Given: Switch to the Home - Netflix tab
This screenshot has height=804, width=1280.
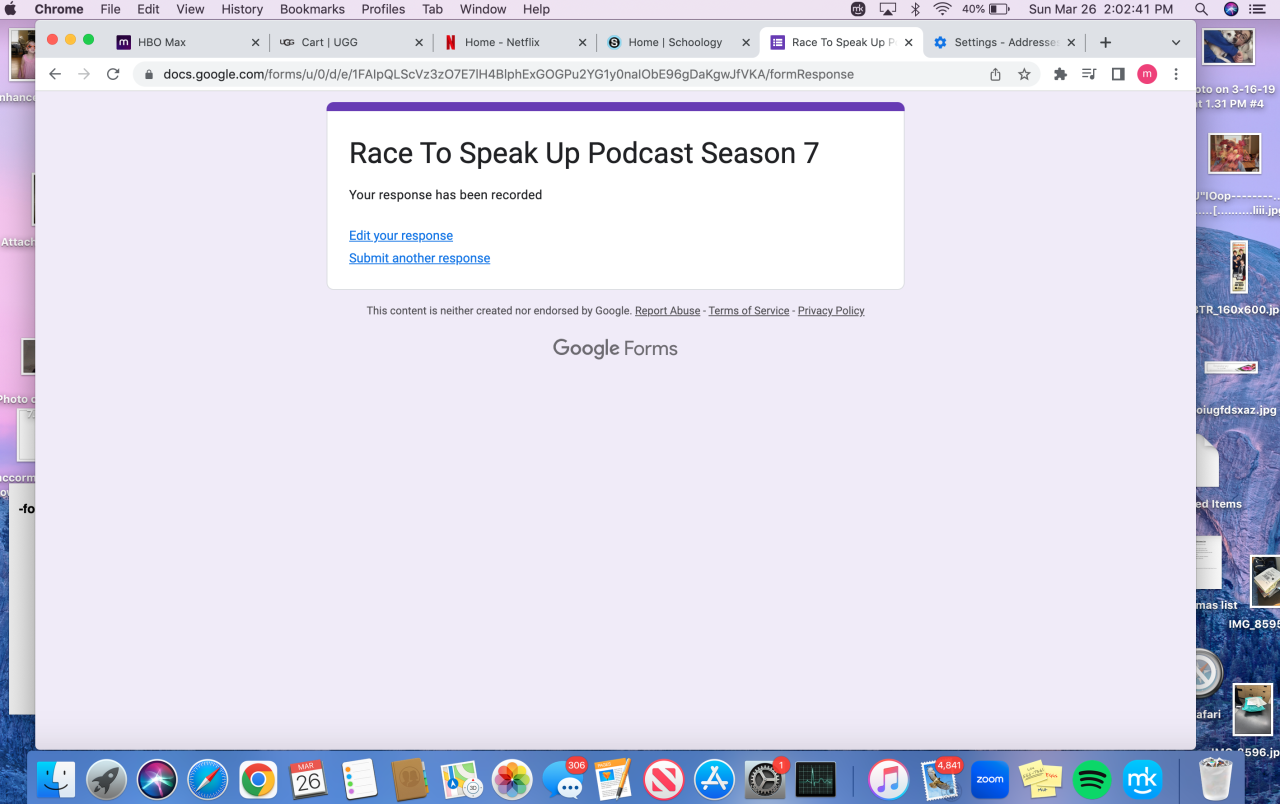Looking at the screenshot, I should (515, 42).
